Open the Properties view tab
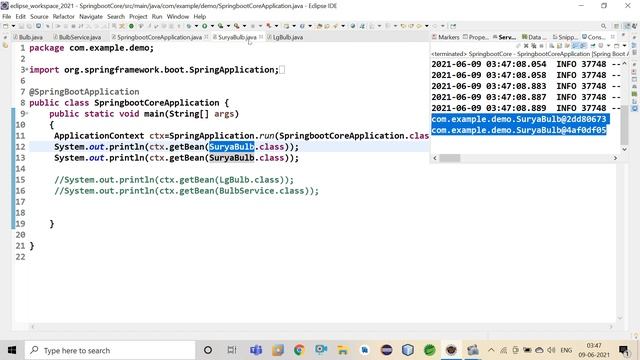Viewport: 640px width, 360px height. point(475,37)
